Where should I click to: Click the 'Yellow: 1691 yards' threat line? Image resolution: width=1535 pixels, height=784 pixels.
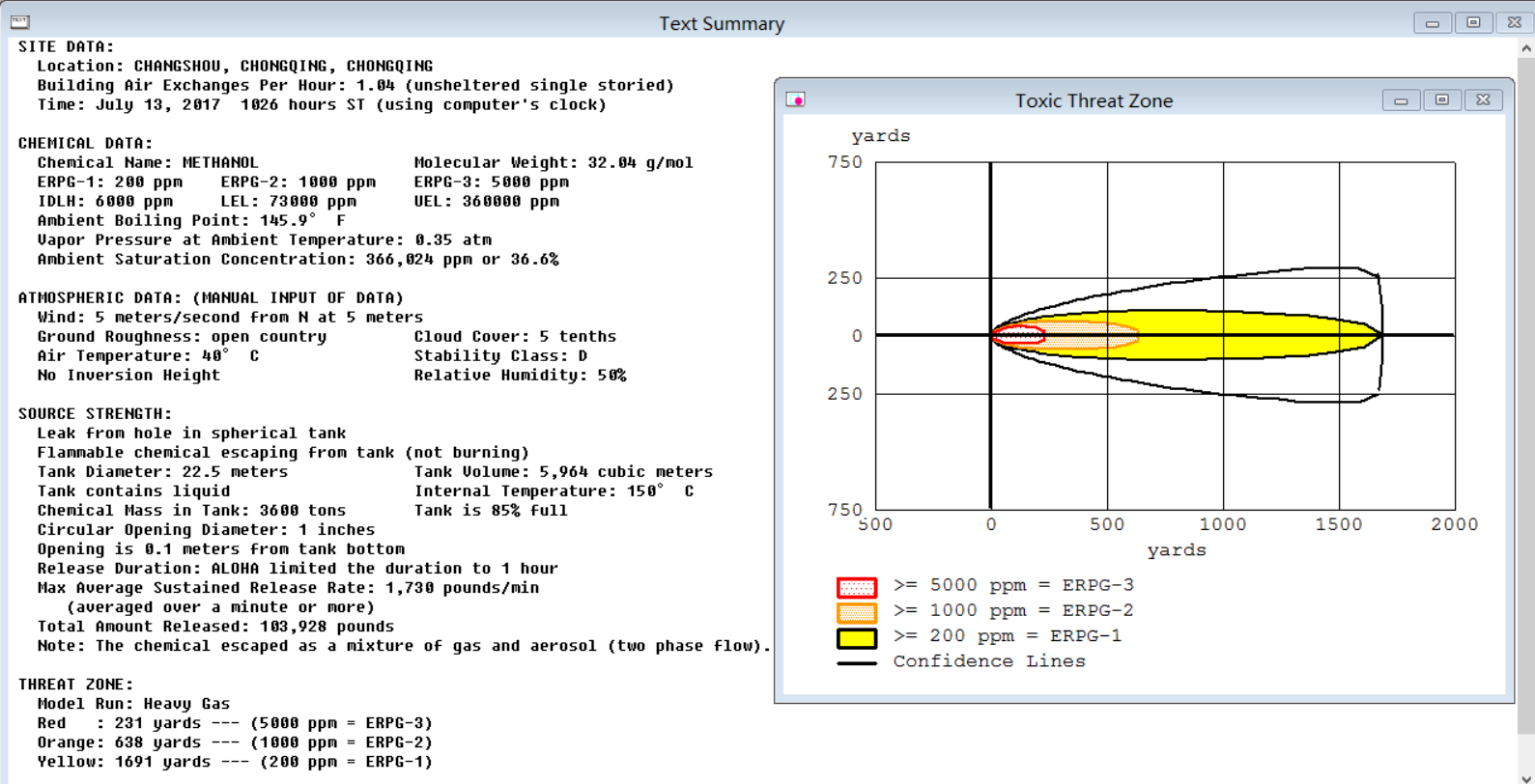(x=235, y=761)
